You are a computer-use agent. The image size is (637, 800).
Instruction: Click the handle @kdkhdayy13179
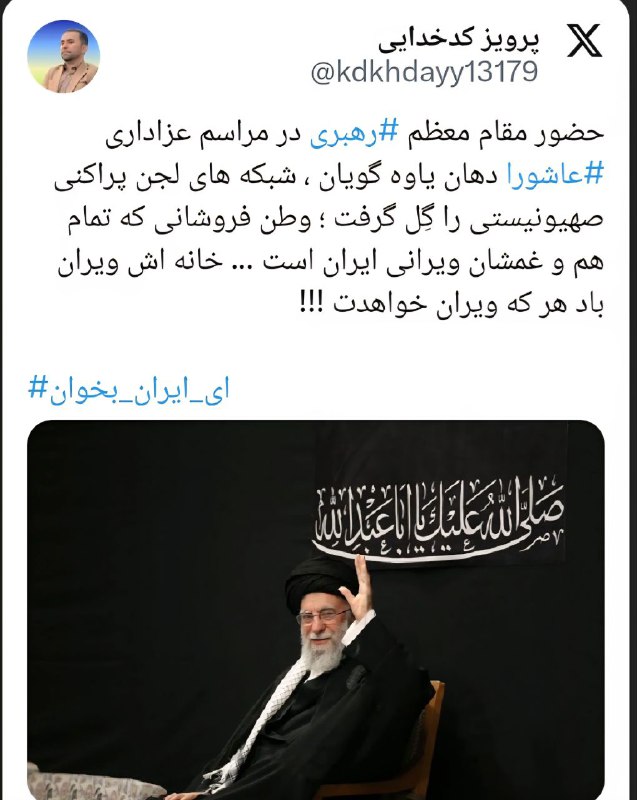click(x=424, y=72)
